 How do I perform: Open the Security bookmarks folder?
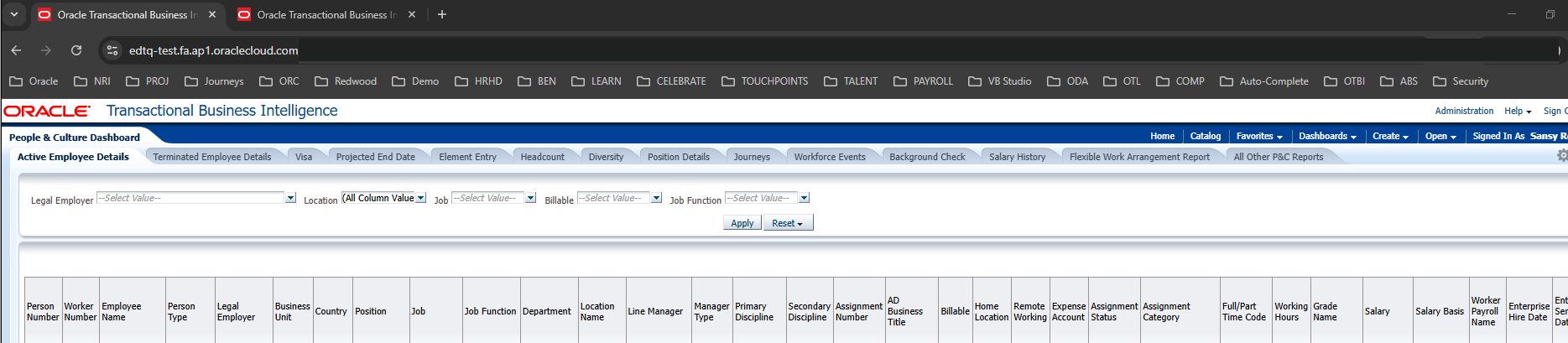[x=1461, y=81]
